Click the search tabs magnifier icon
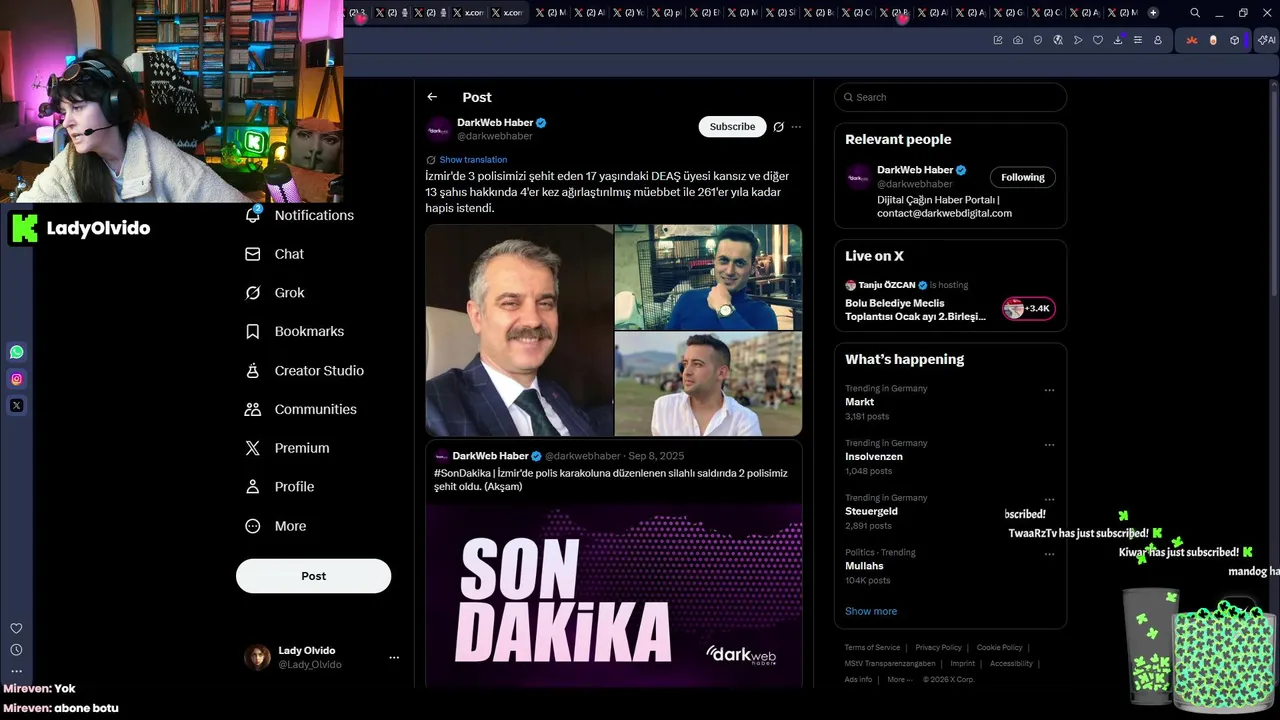Screen dimensions: 1280x720 coord(1195,13)
